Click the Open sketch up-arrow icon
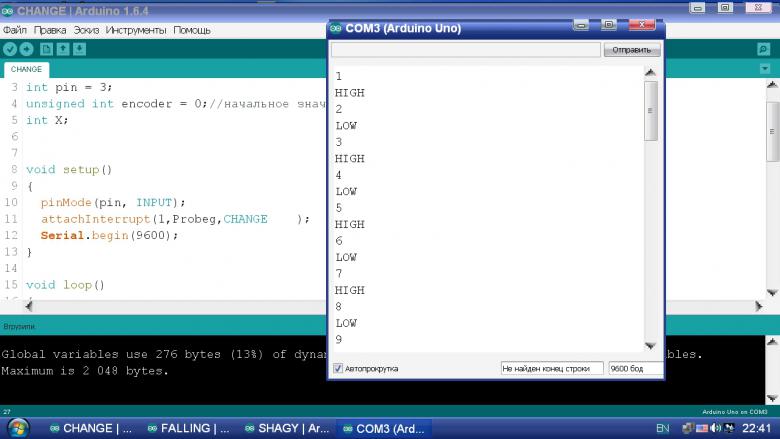This screenshot has height=439, width=780. pos(63,49)
